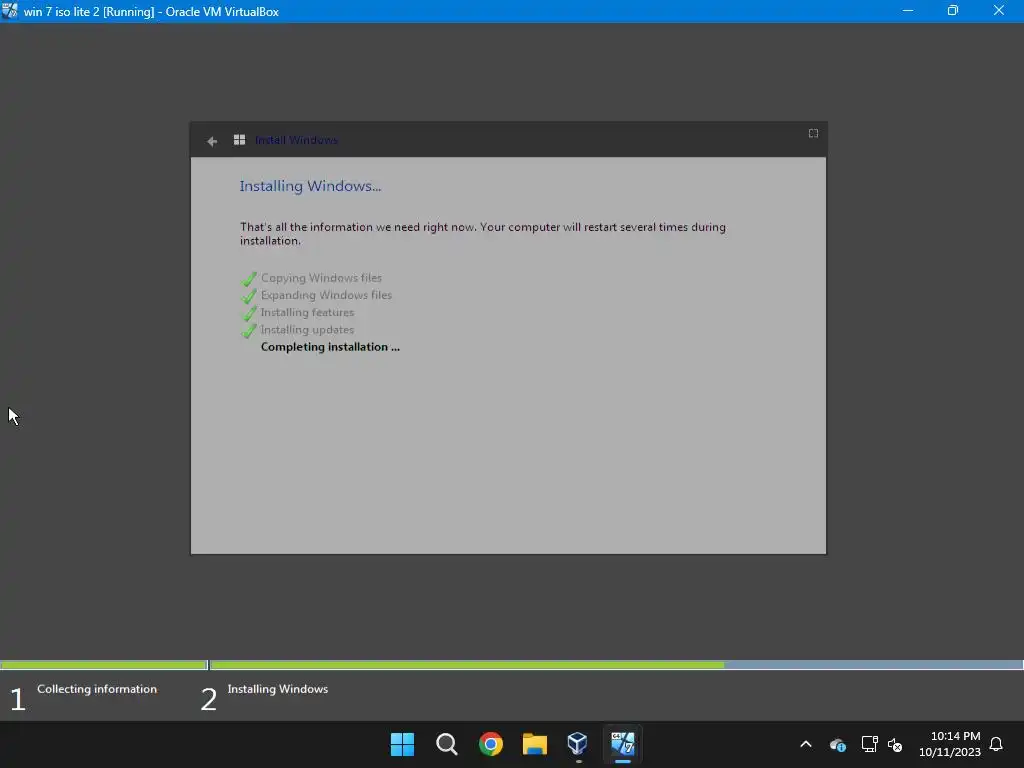This screenshot has width=1024, height=768.
Task: Close the VirtualBox VM window
Action: (999, 11)
